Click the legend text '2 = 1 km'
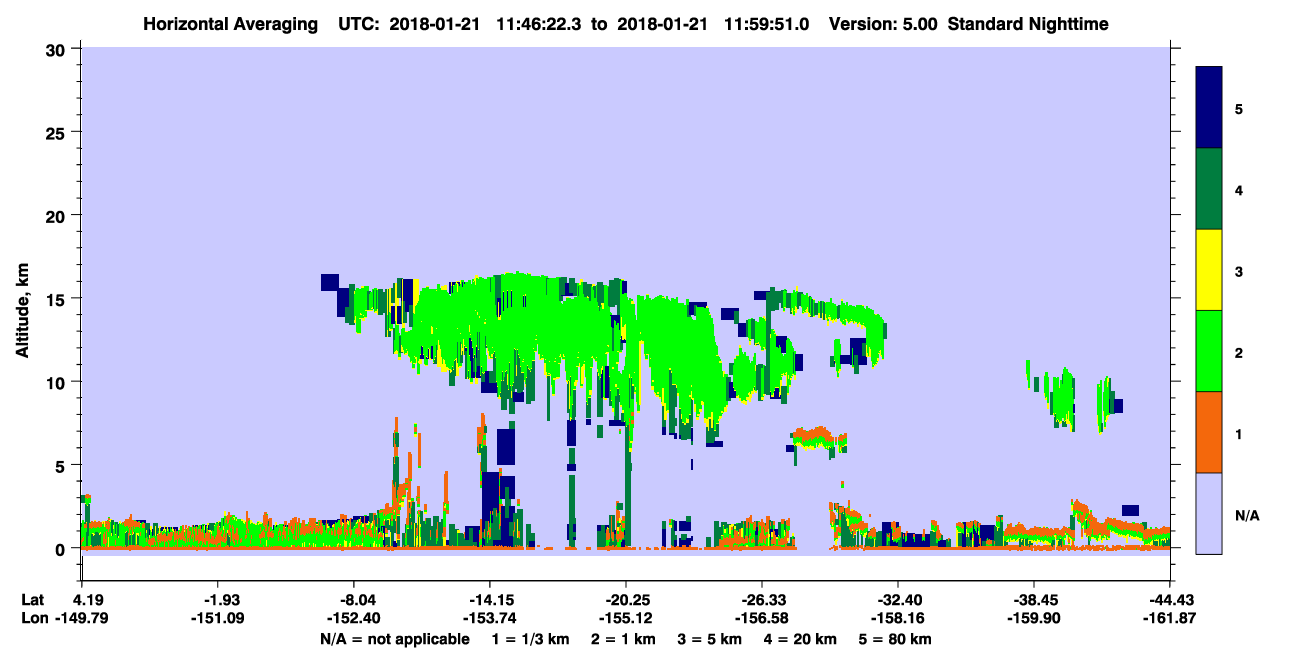This screenshot has width=1300, height=667. click(625, 639)
